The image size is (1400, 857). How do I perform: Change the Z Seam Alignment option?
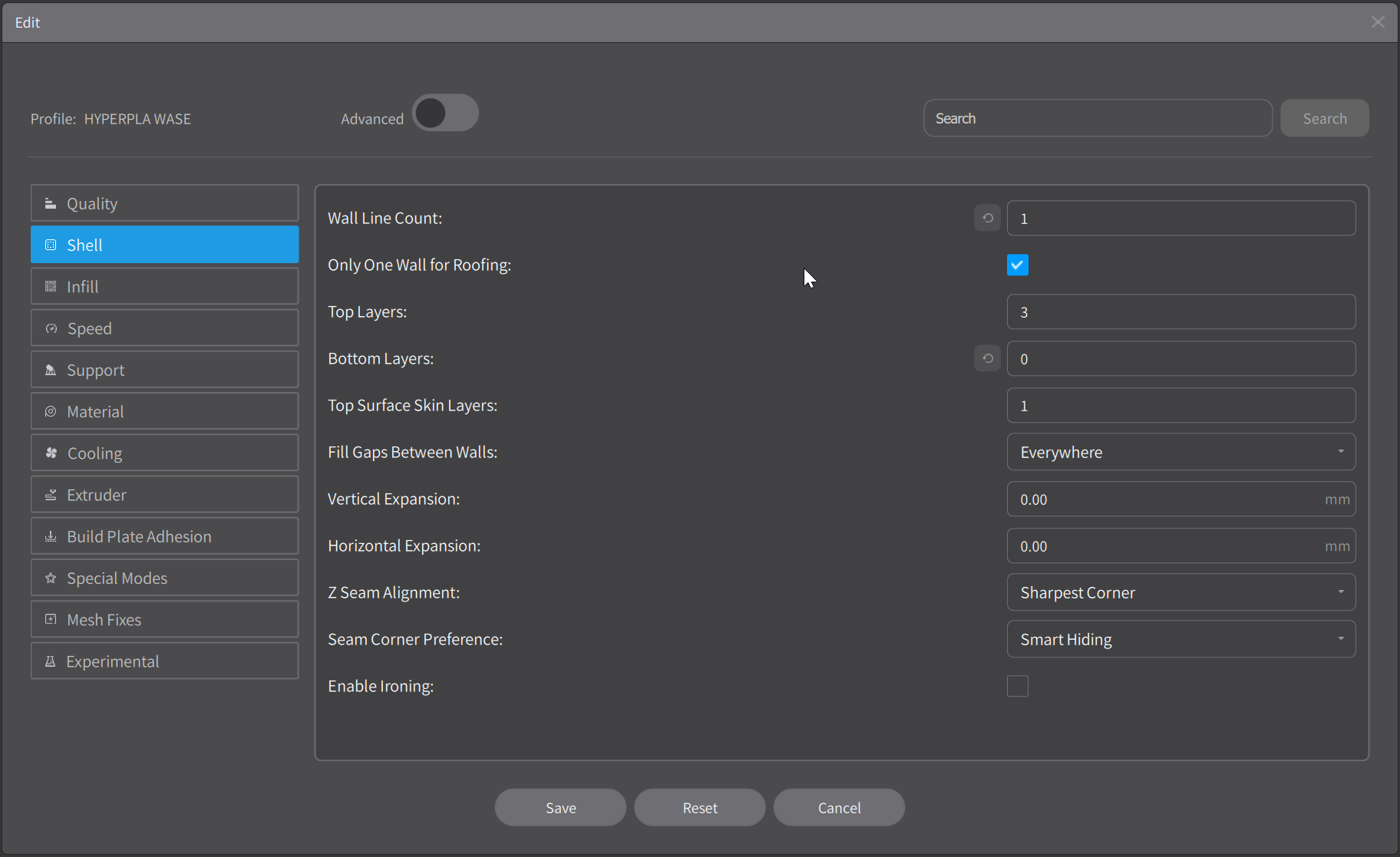pos(1180,592)
